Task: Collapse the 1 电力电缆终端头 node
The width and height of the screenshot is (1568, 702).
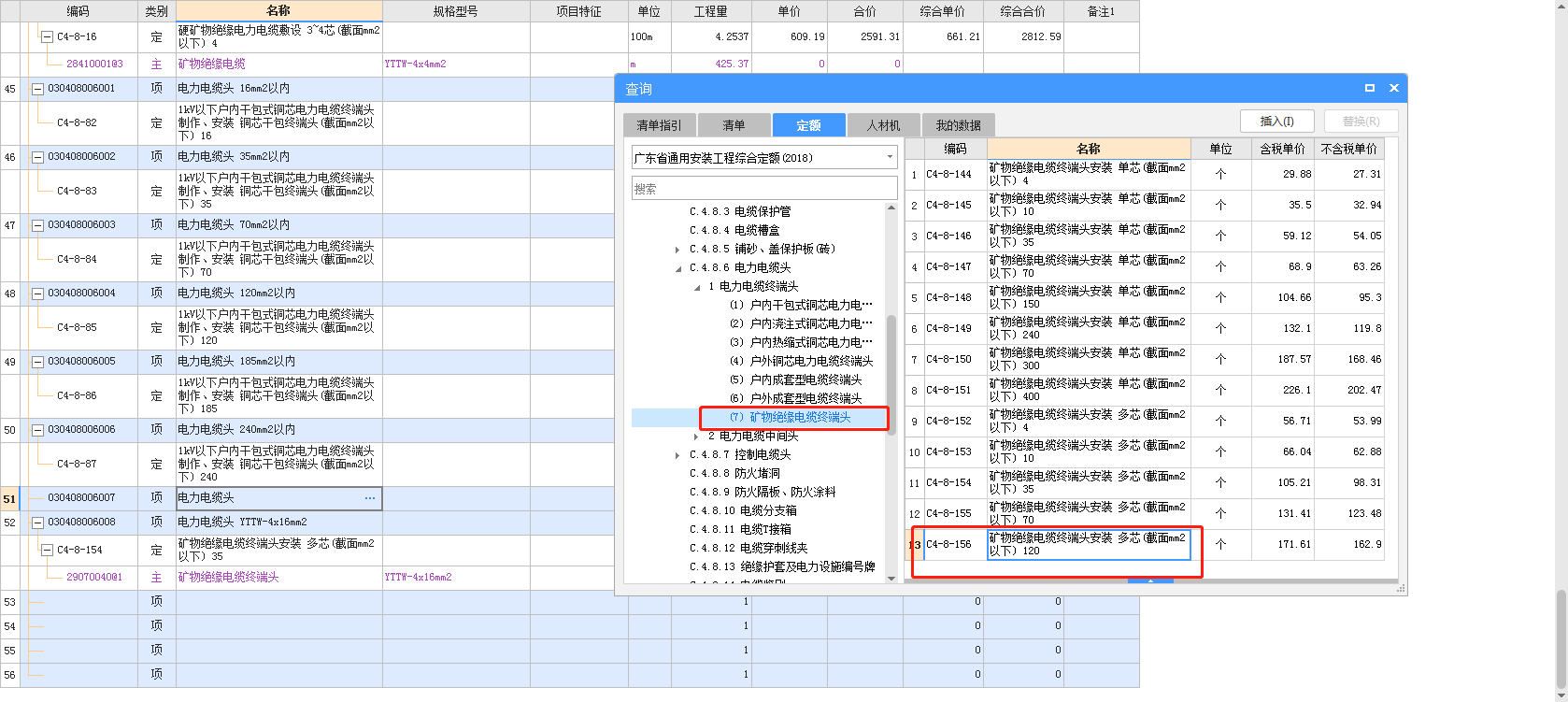Action: (697, 287)
